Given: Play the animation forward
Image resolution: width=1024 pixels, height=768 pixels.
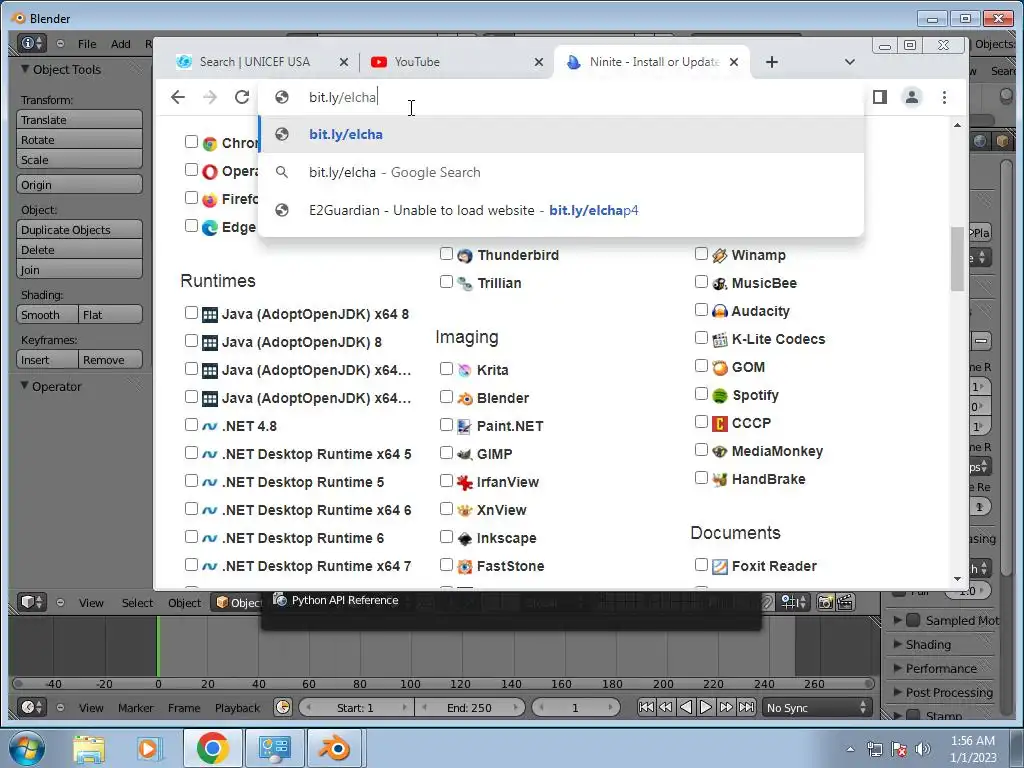Looking at the screenshot, I should tap(705, 707).
